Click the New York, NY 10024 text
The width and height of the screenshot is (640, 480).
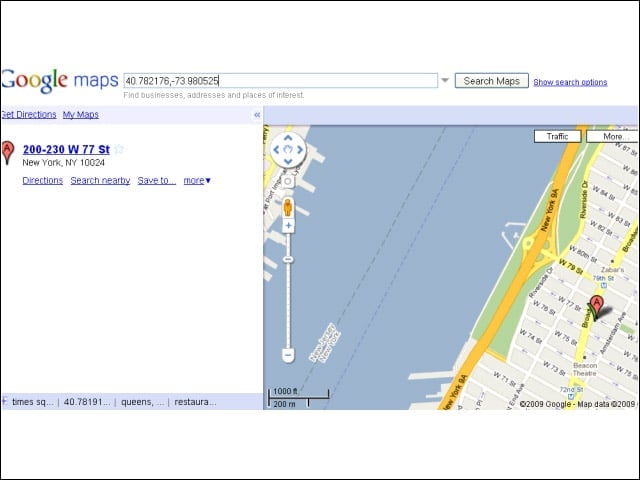click(x=63, y=162)
